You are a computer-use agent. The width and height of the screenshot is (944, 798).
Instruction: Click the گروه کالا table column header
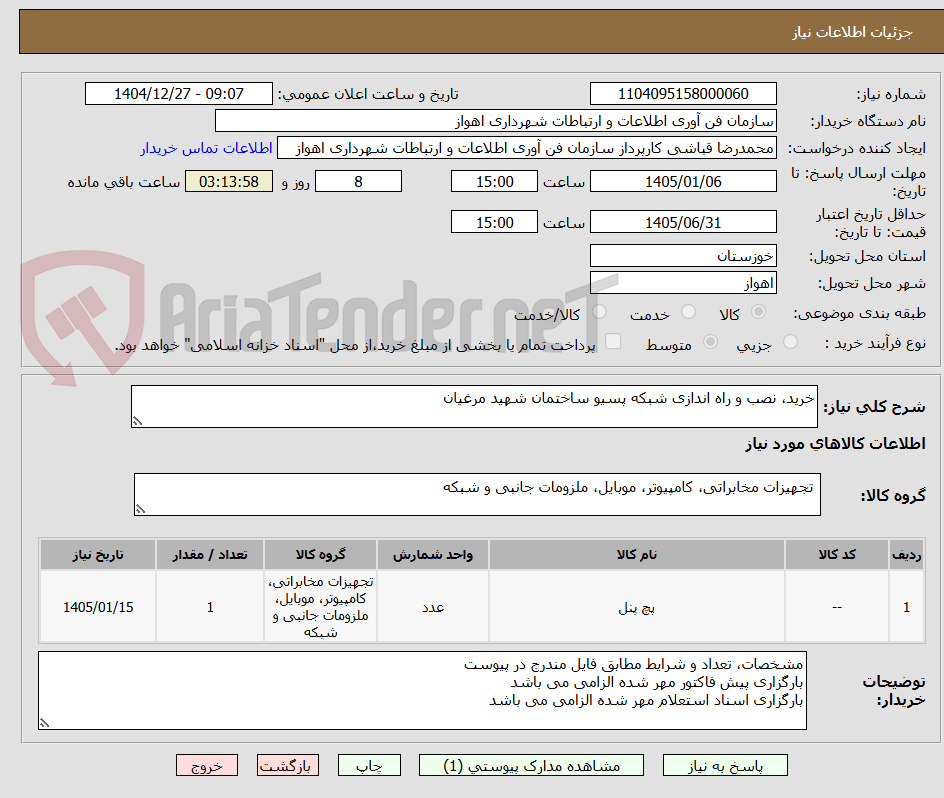(x=320, y=555)
